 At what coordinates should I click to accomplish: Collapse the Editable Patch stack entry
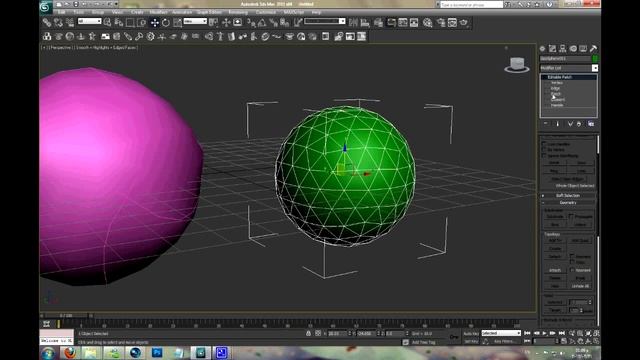click(x=544, y=77)
